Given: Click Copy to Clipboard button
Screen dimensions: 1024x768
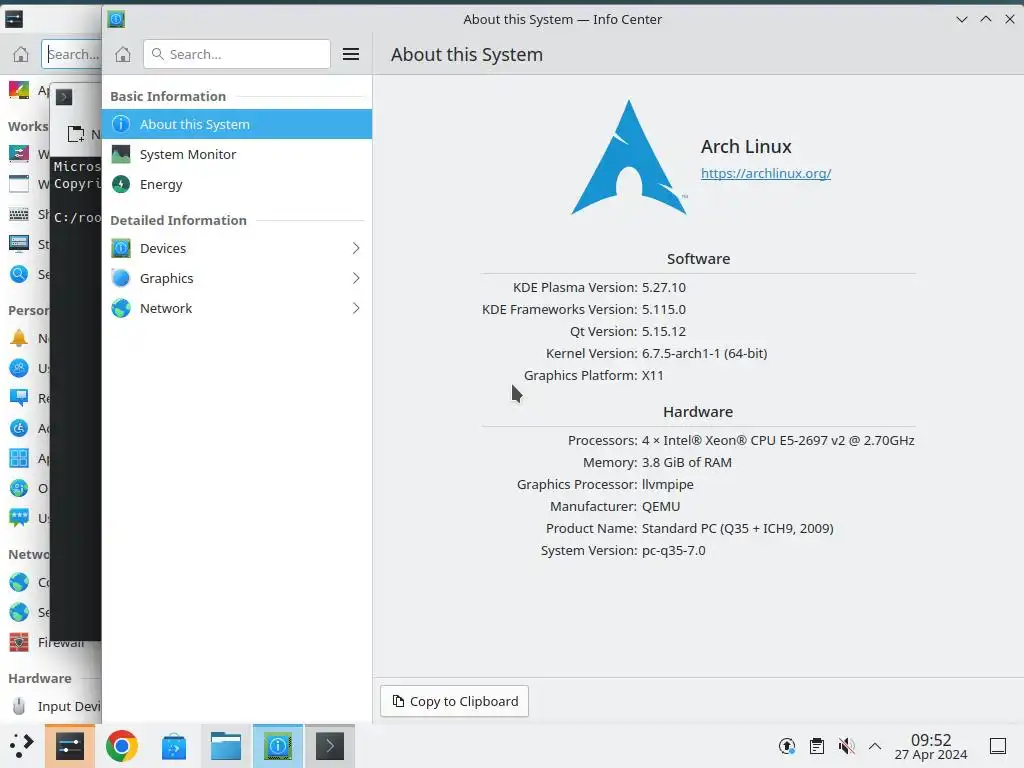Looking at the screenshot, I should (455, 701).
